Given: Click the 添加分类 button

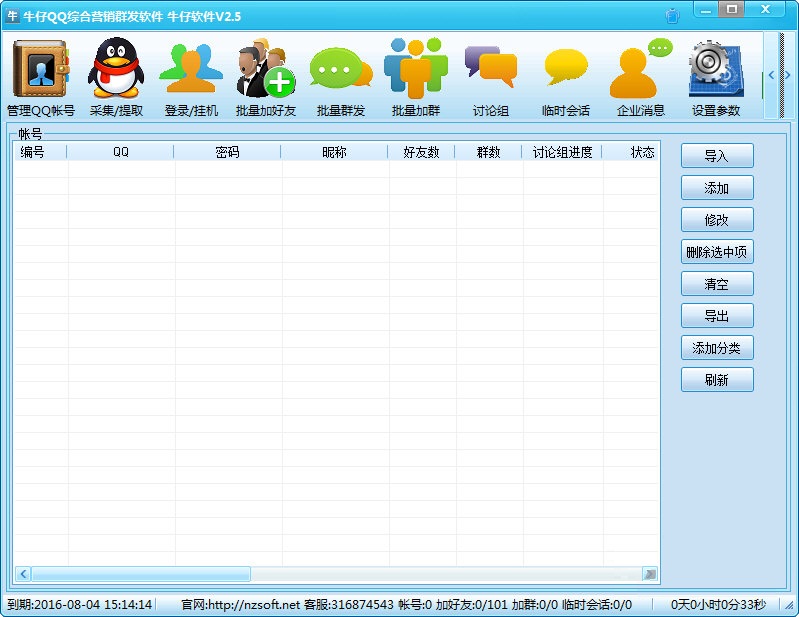Looking at the screenshot, I should tap(717, 348).
